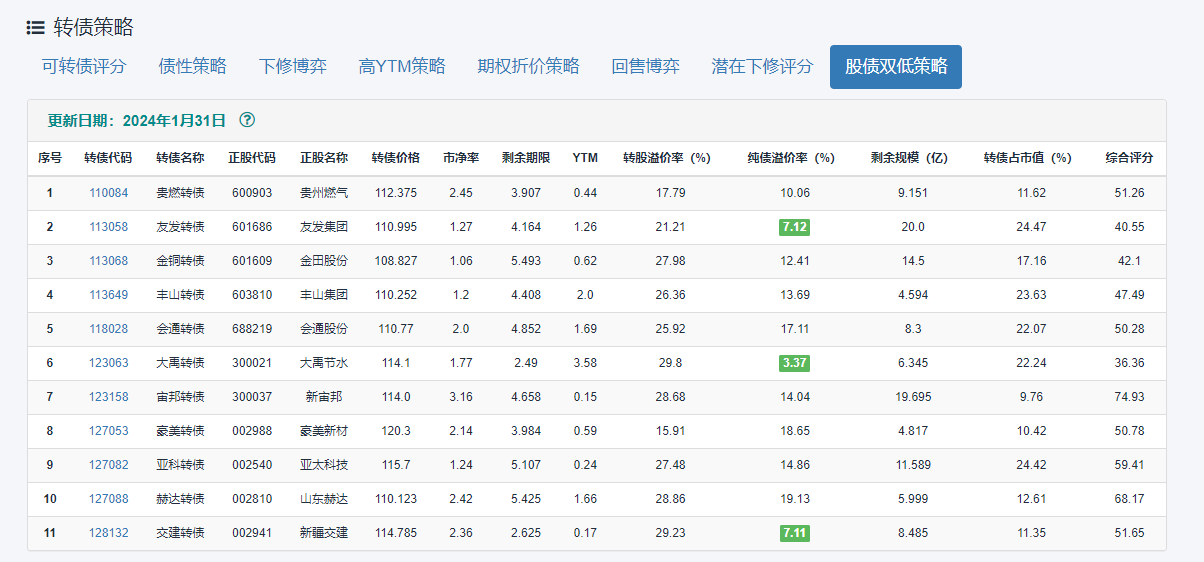Click bond code 127088 link
The image size is (1204, 562).
click(x=108, y=499)
